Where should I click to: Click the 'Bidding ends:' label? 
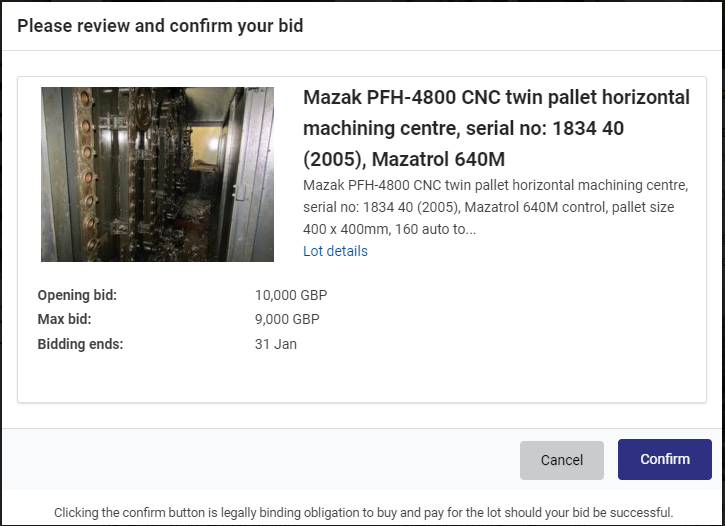80,344
